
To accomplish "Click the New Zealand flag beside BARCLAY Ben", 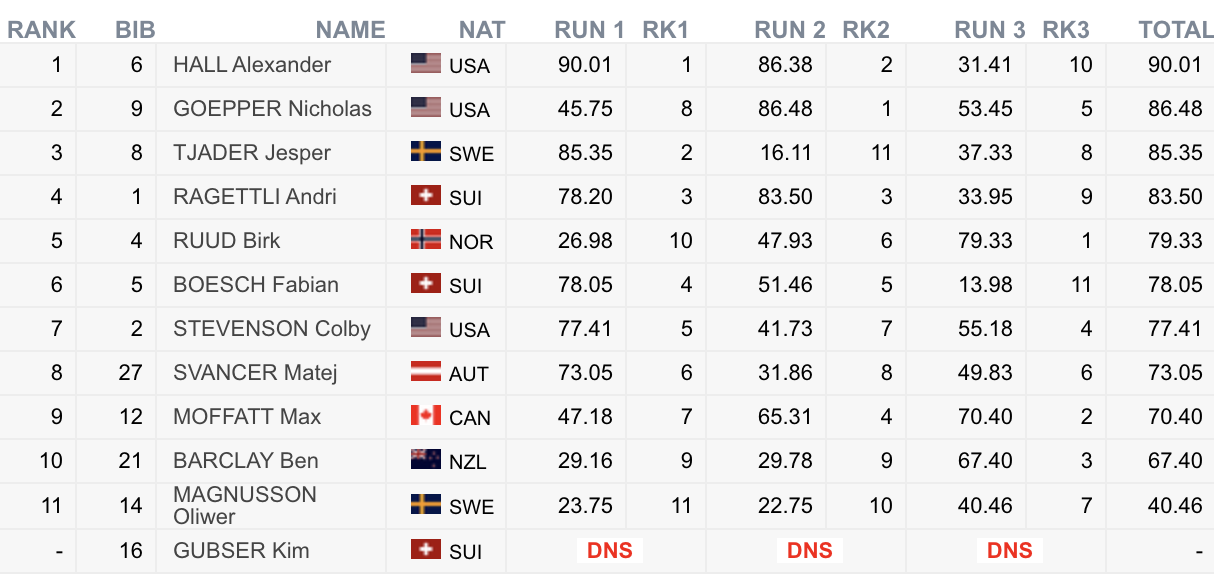I will pyautogui.click(x=426, y=460).
